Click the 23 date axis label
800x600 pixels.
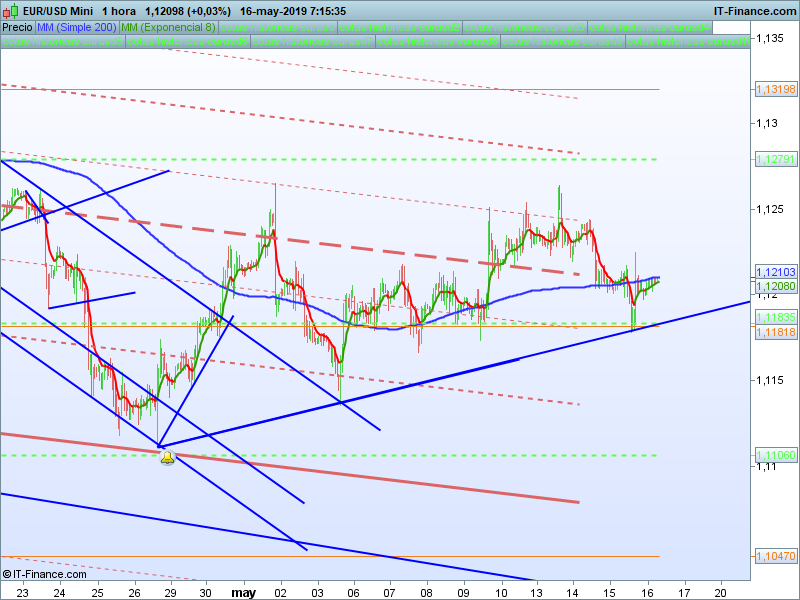pos(22,592)
